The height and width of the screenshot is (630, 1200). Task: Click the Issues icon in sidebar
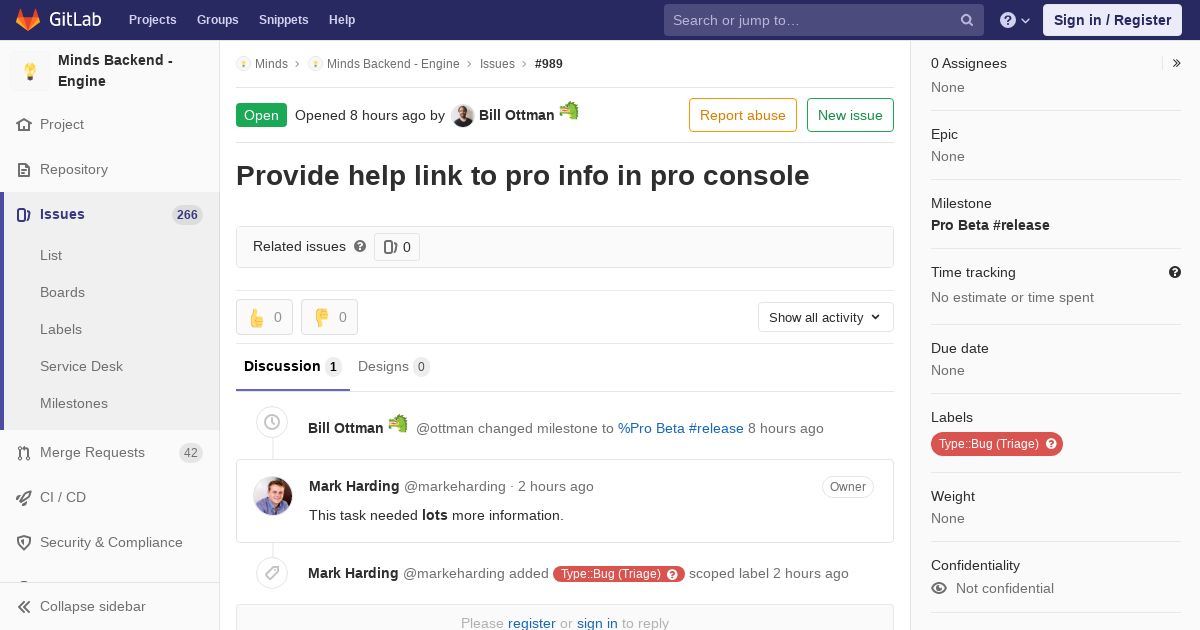(x=24, y=215)
